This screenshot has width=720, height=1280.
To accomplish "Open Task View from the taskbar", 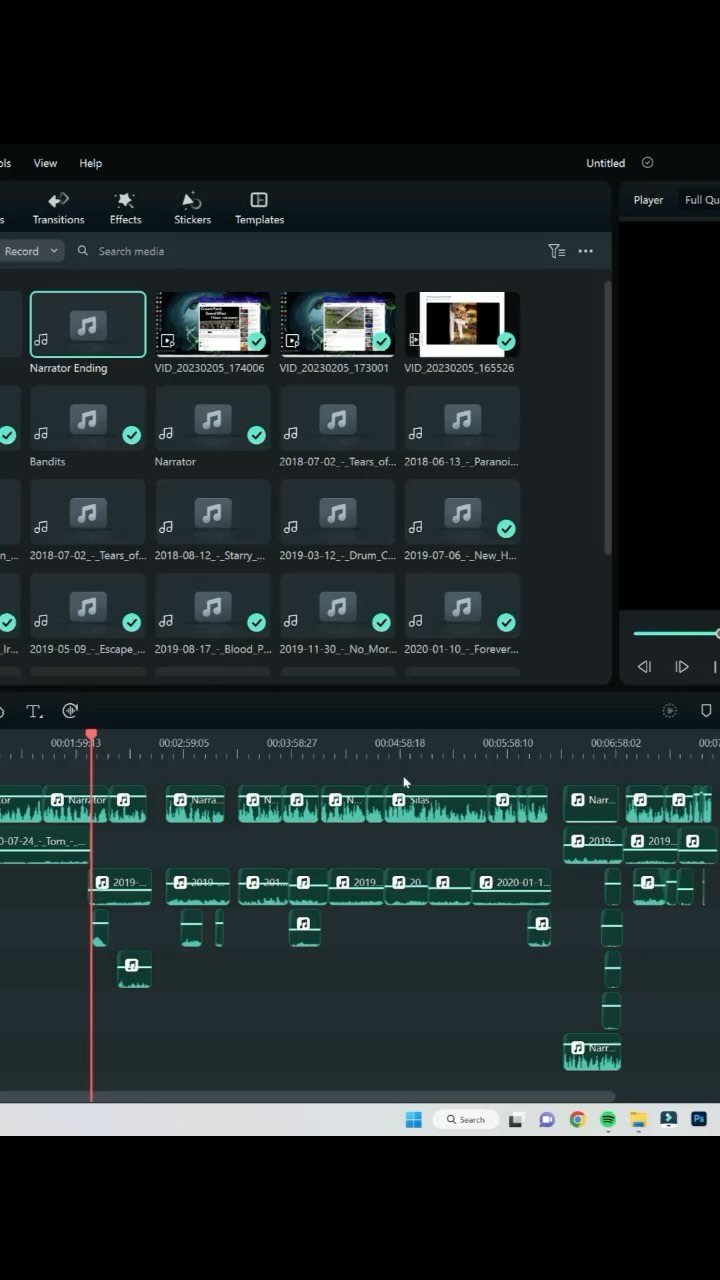I will [516, 1120].
